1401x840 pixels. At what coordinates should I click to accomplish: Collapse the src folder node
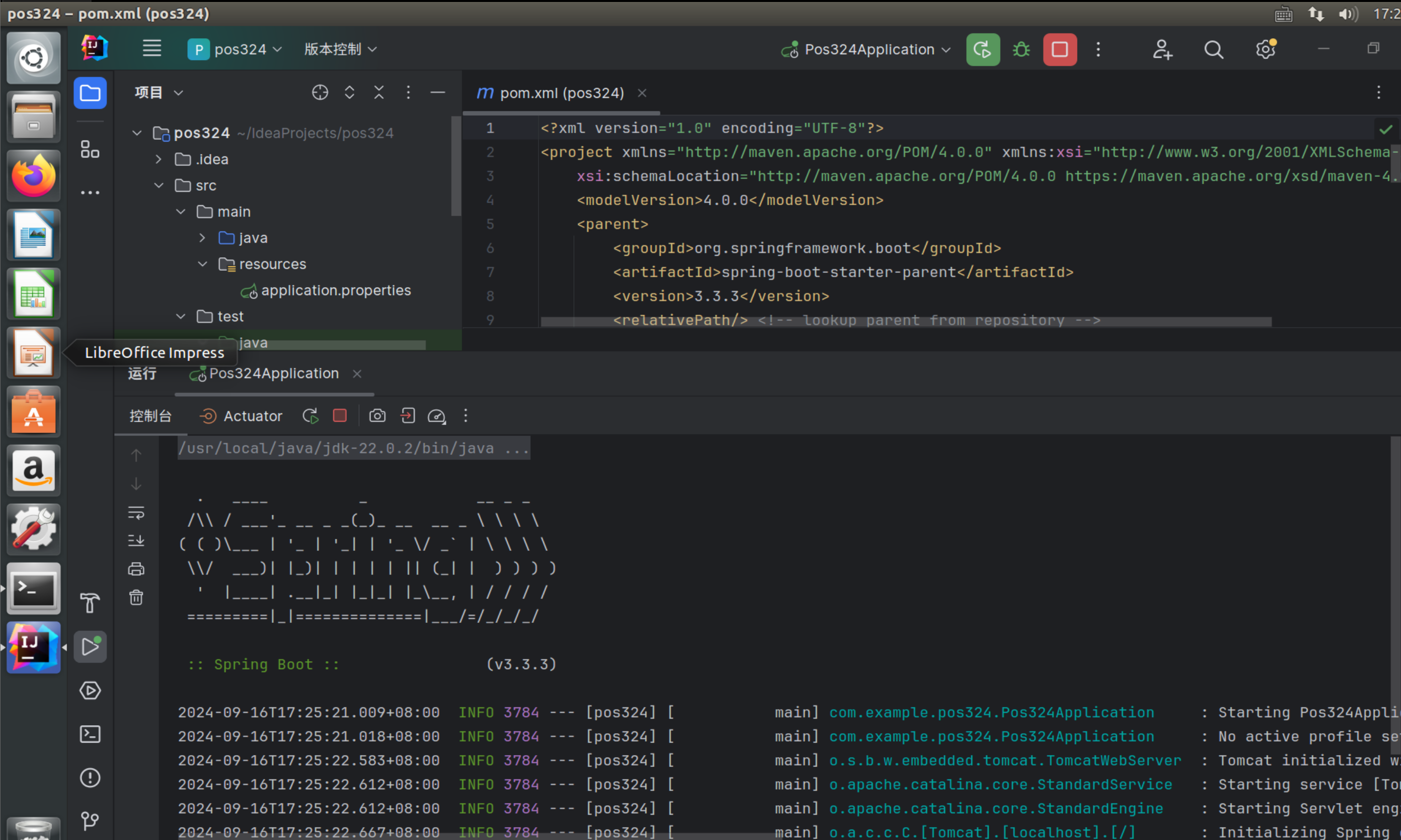click(x=159, y=186)
